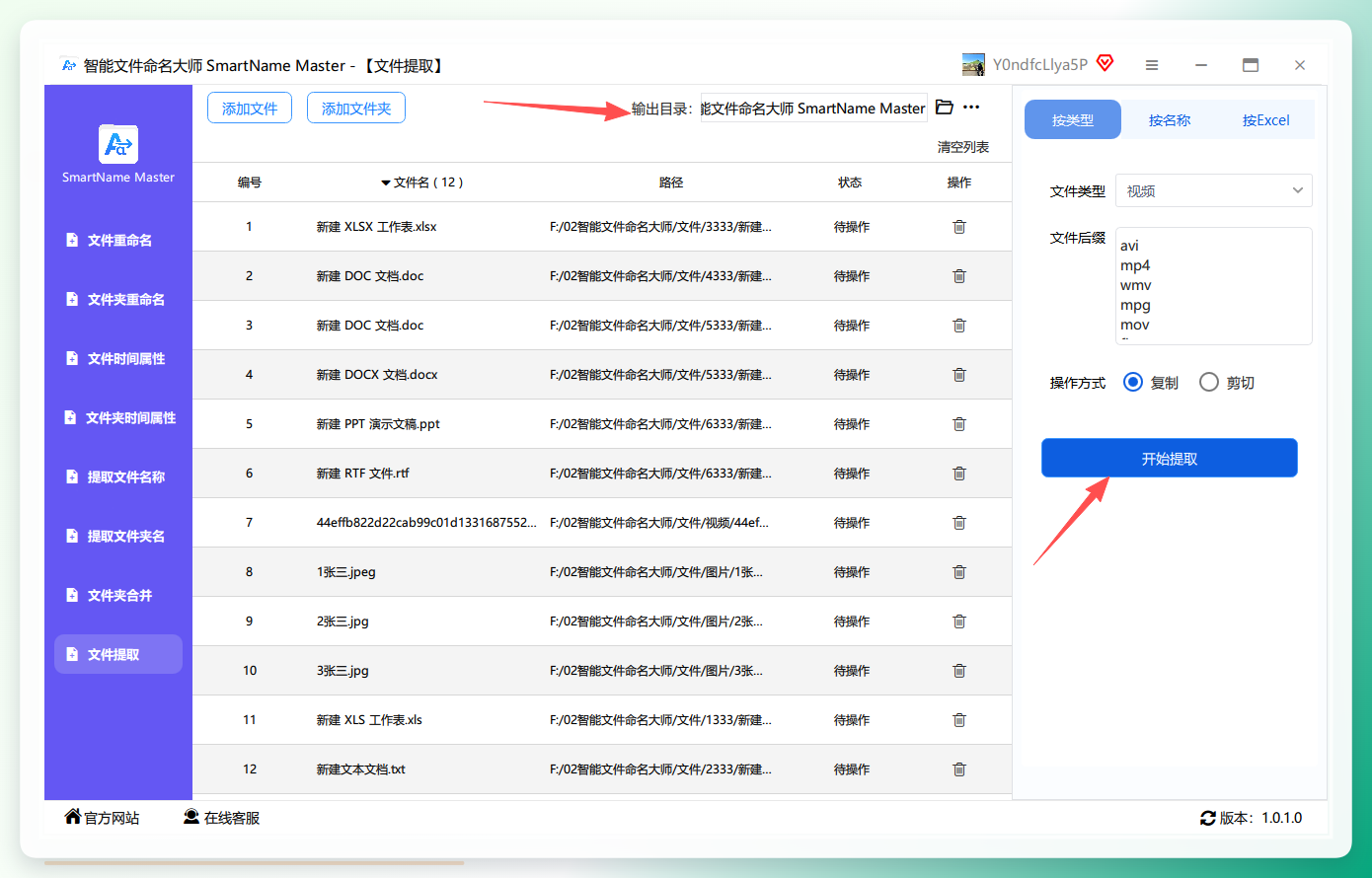This screenshot has height=878, width=1372.
Task: Open 文件夹合并 in the sidebar
Action: click(118, 595)
